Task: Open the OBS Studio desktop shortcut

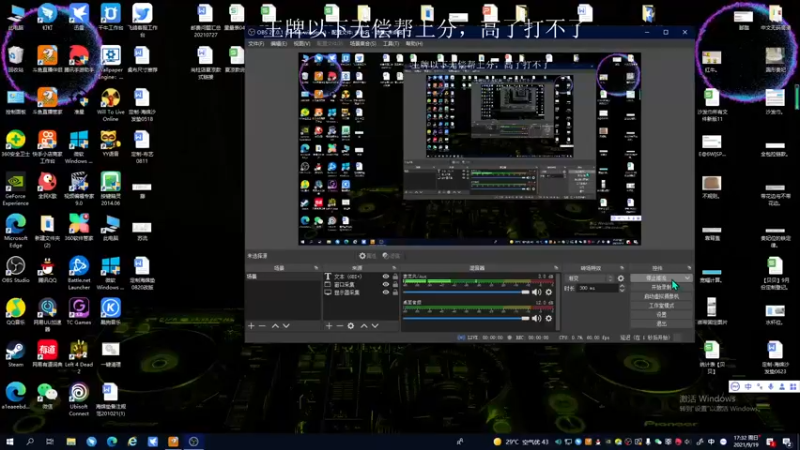Action: click(x=15, y=269)
